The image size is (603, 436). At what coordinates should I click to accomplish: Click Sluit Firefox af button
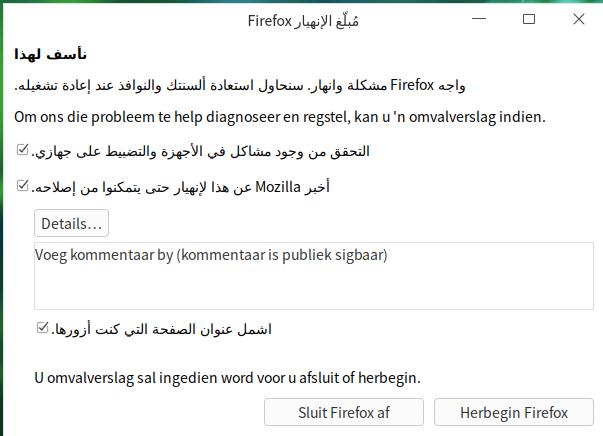pyautogui.click(x=344, y=412)
